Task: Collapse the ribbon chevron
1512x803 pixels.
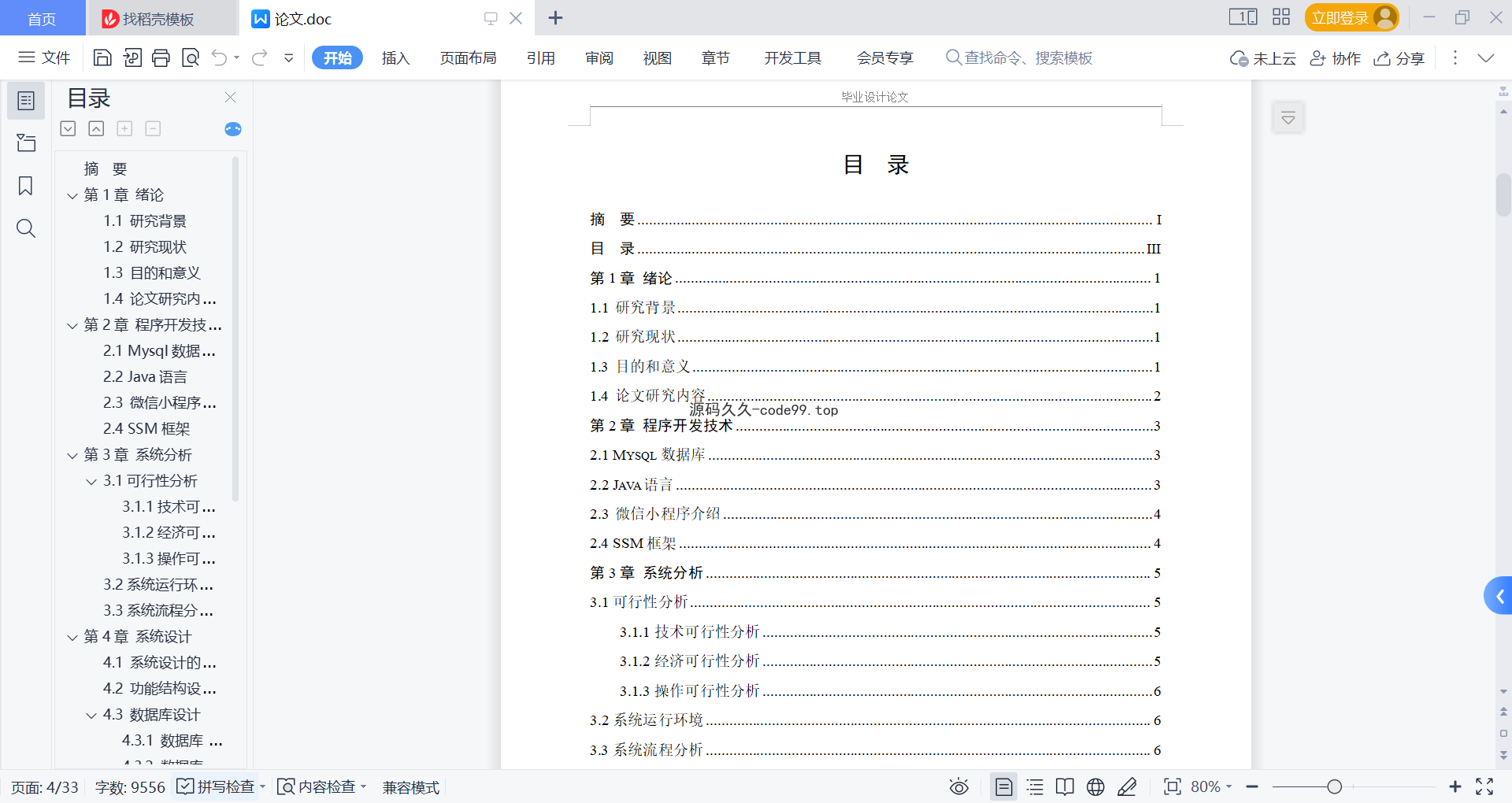Action: [x=1486, y=57]
